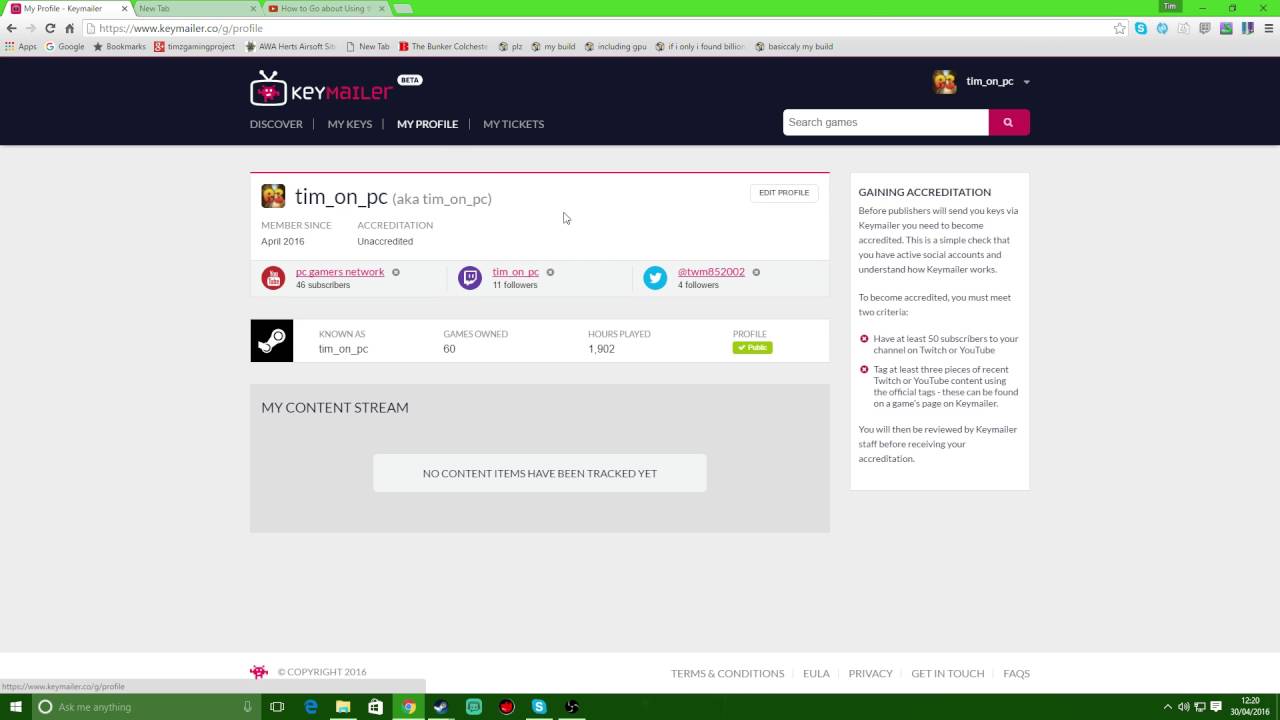Open the MY TICKETS navigation item
Image resolution: width=1280 pixels, height=720 pixels.
click(x=513, y=124)
